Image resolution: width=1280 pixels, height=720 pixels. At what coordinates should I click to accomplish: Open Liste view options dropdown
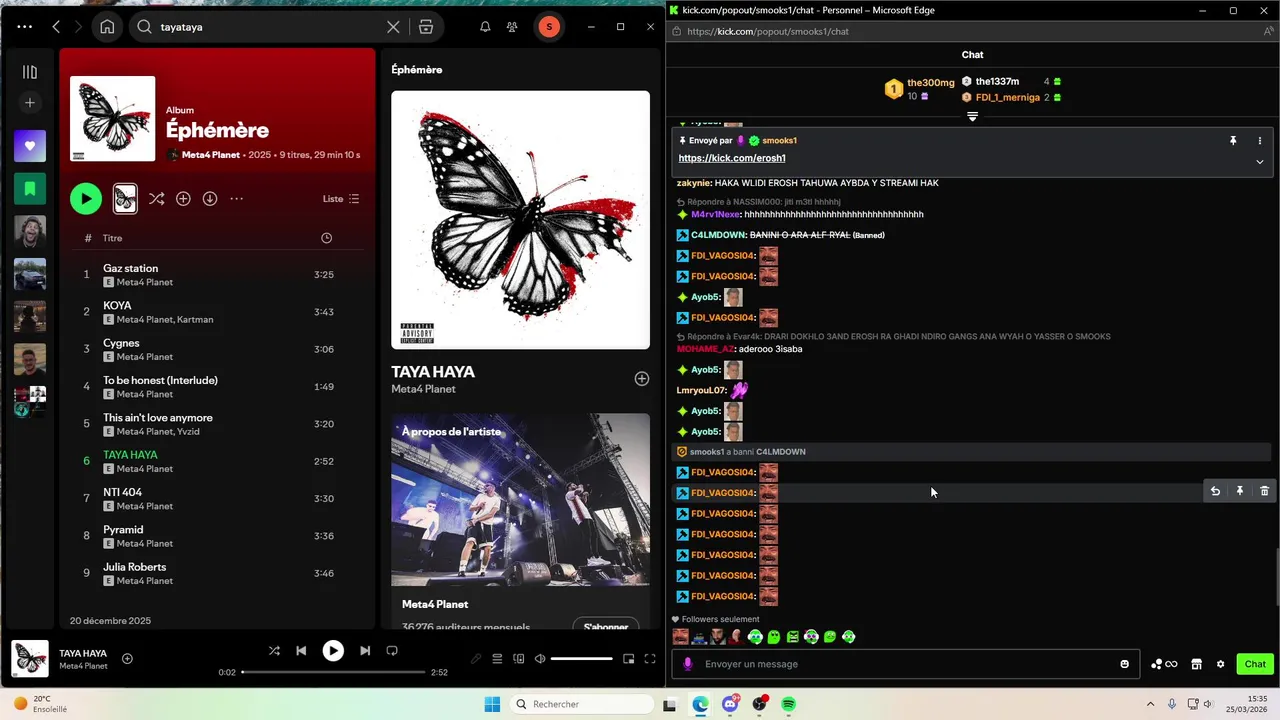pyautogui.click(x=341, y=199)
